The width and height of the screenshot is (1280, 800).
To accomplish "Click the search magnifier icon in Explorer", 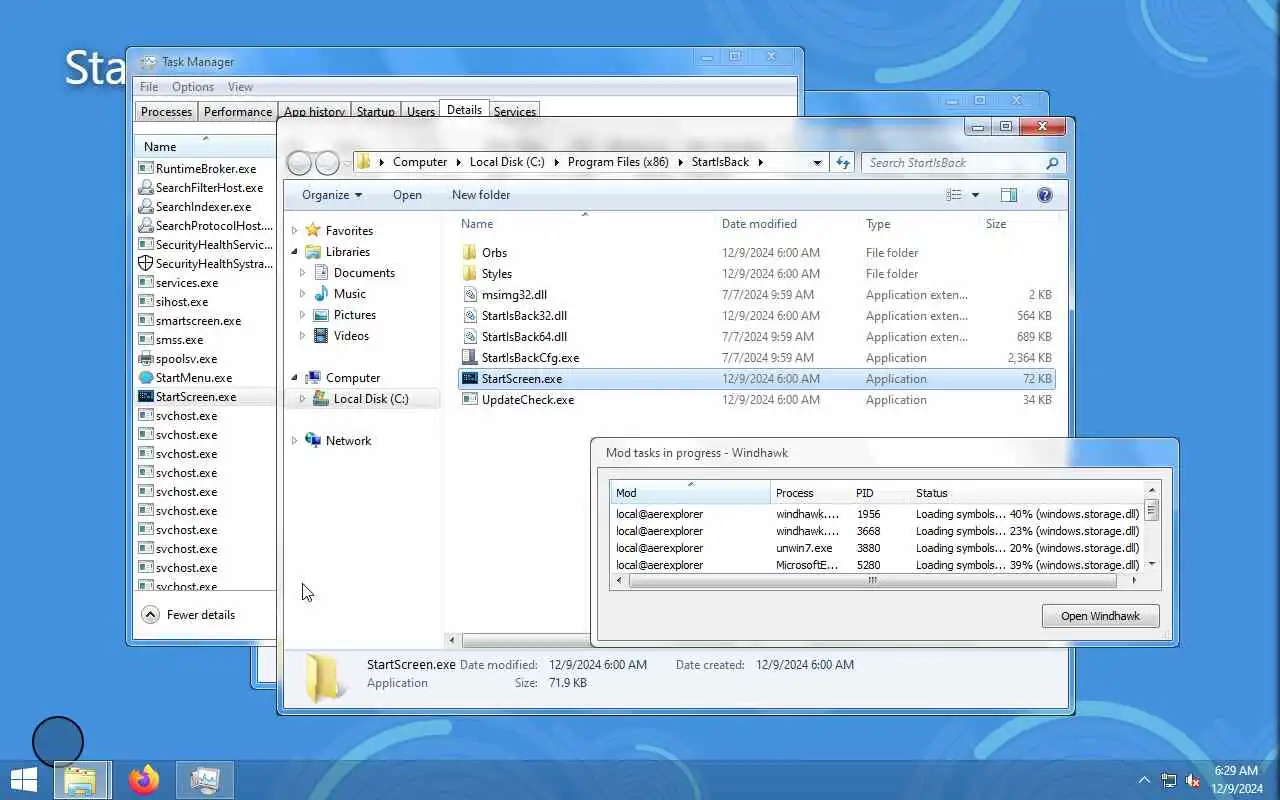I will (1052, 163).
